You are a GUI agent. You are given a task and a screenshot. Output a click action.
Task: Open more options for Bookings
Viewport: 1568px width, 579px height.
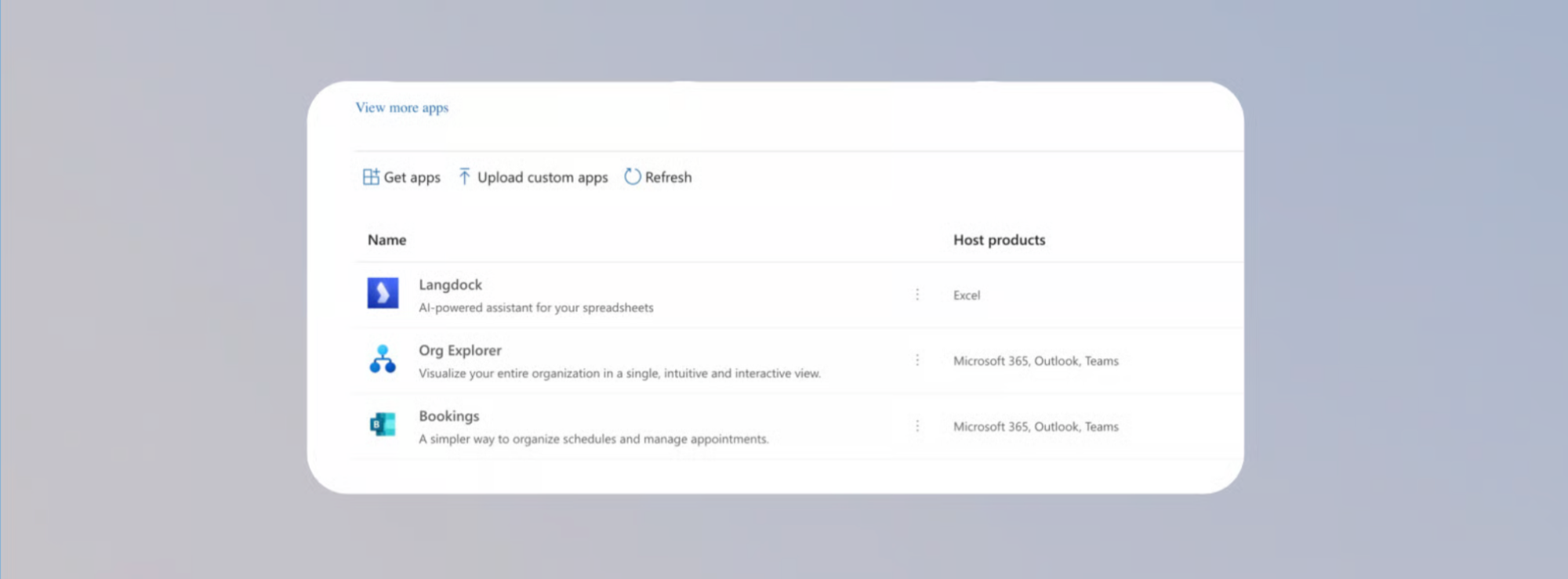tap(917, 426)
